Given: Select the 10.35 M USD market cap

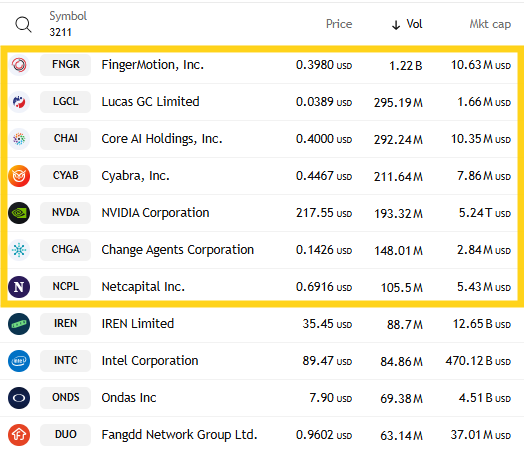Looking at the screenshot, I should pyautogui.click(x=481, y=139).
